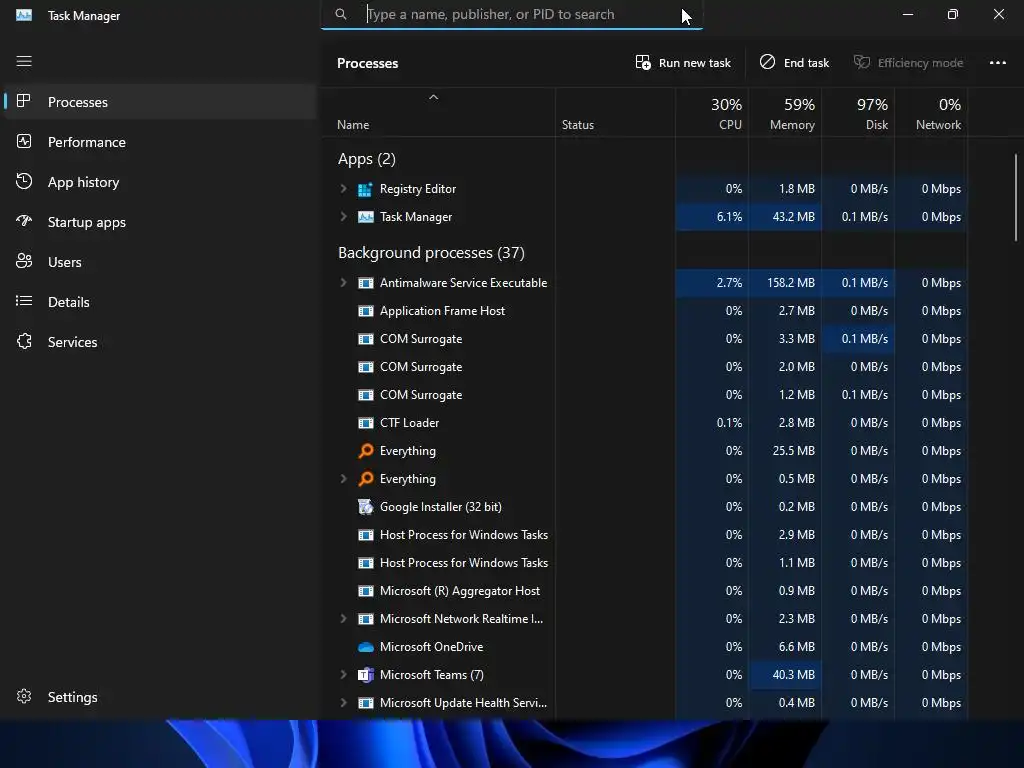
Task: Click the process list vertical scrollbar
Action: tap(1016, 197)
